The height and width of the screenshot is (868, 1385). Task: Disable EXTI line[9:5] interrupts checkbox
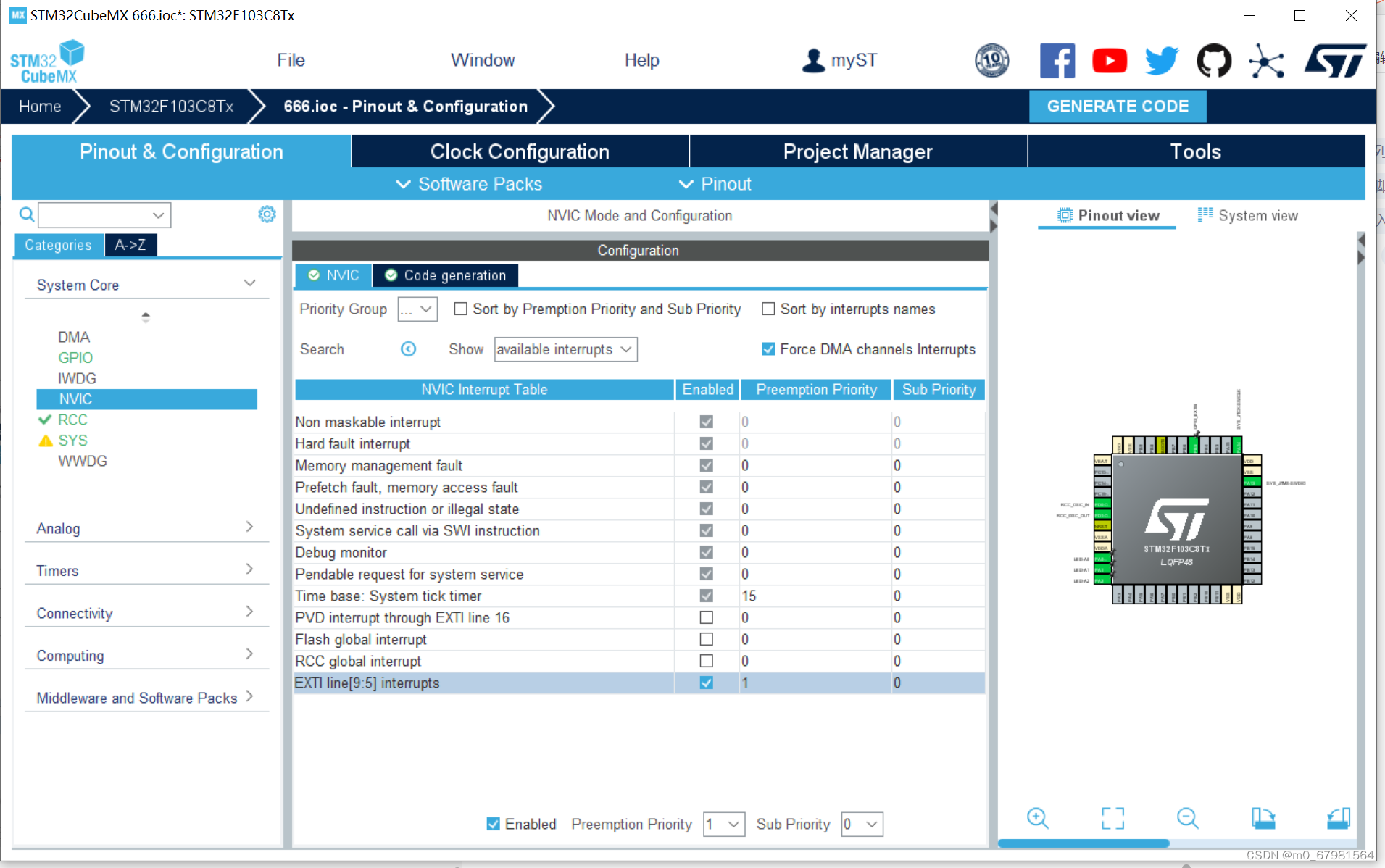[x=706, y=683]
